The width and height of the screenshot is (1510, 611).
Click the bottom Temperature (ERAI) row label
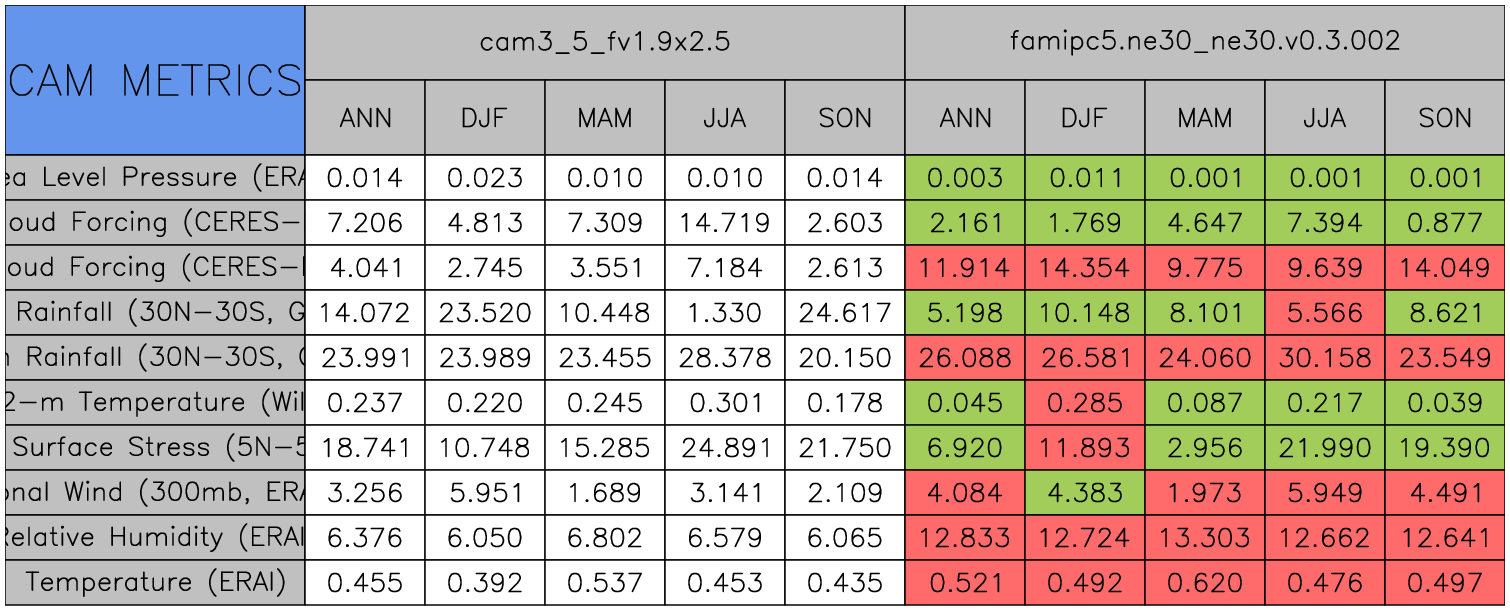tap(155, 582)
